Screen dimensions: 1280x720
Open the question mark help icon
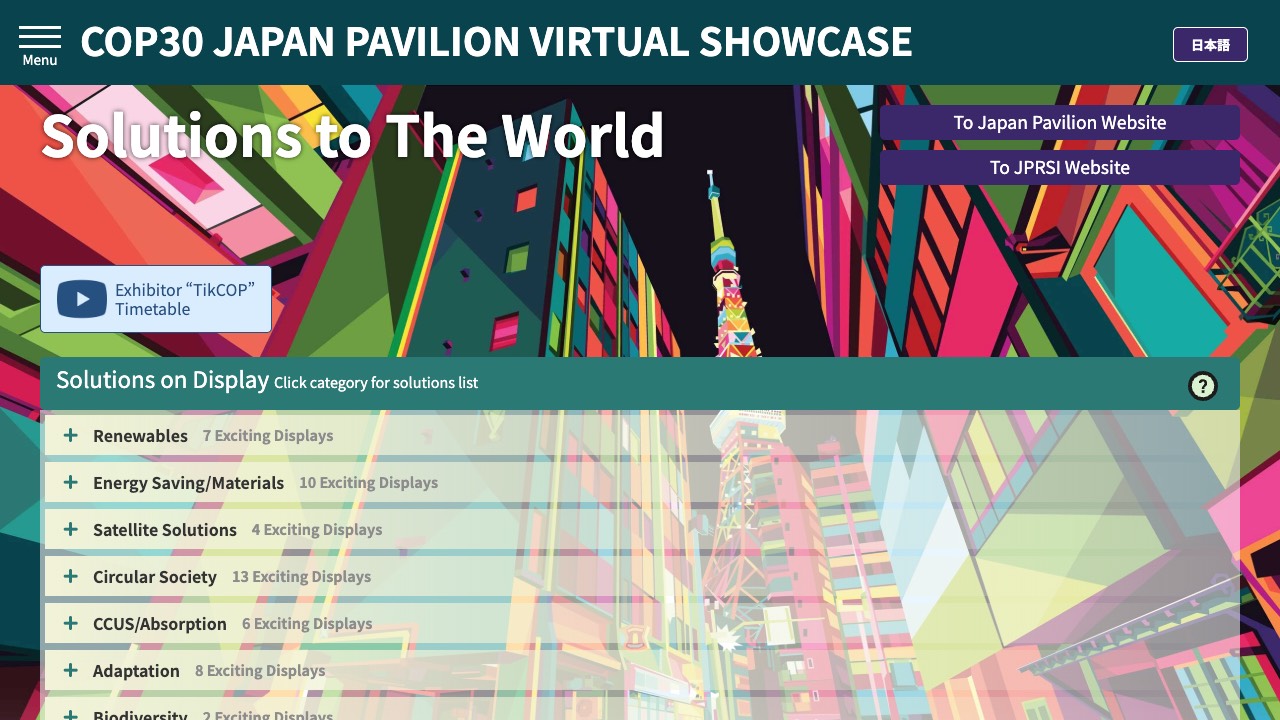pyautogui.click(x=1202, y=386)
